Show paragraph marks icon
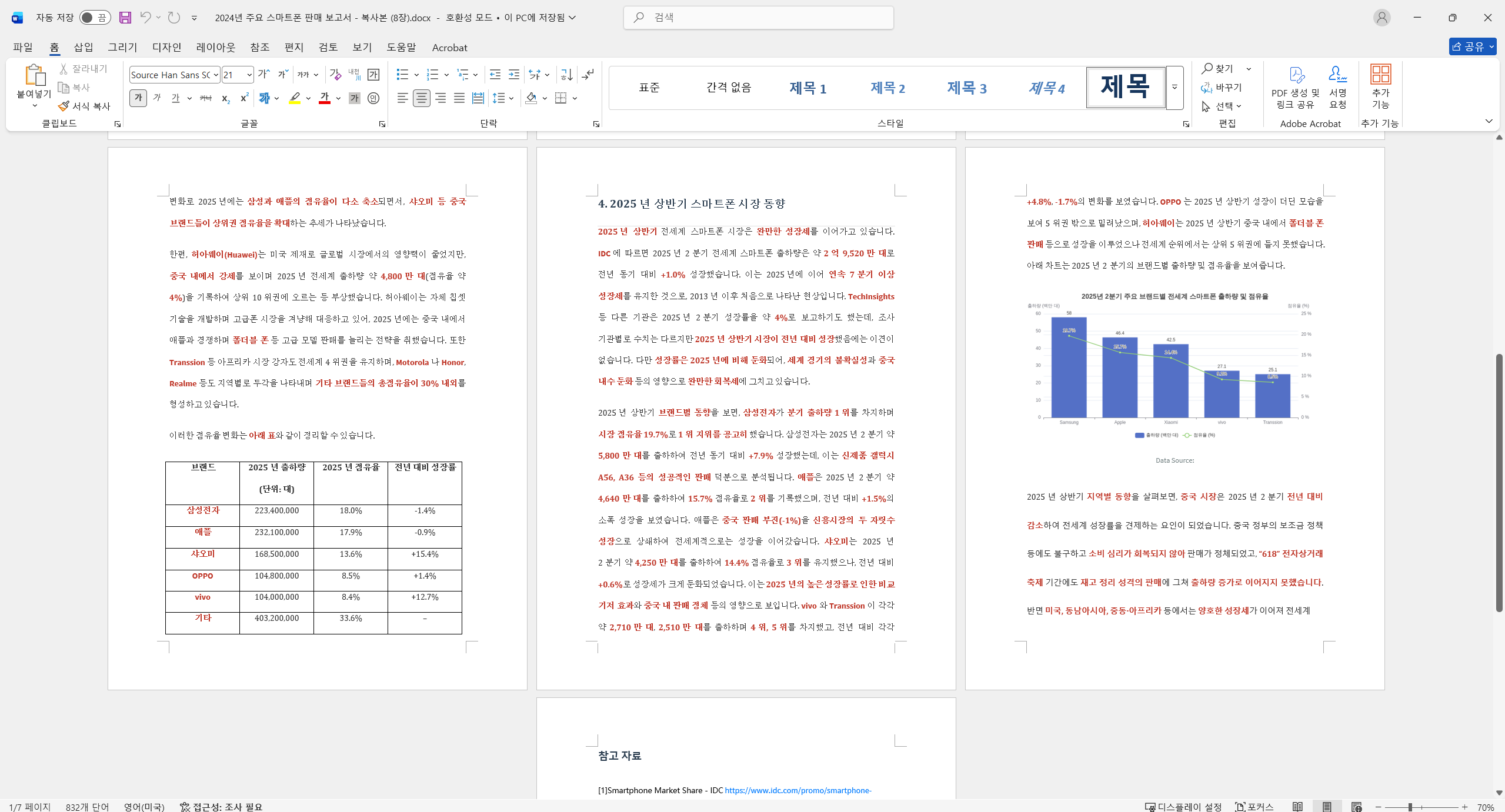Screen dimensions: 1505x812 [x=588, y=75]
